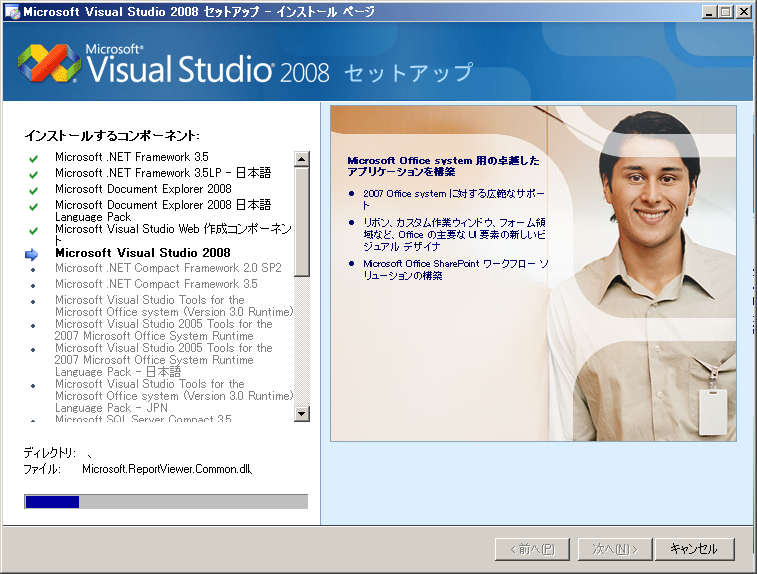Click the Visual Studio logo icon in header
The image size is (757, 574).
click(x=47, y=65)
